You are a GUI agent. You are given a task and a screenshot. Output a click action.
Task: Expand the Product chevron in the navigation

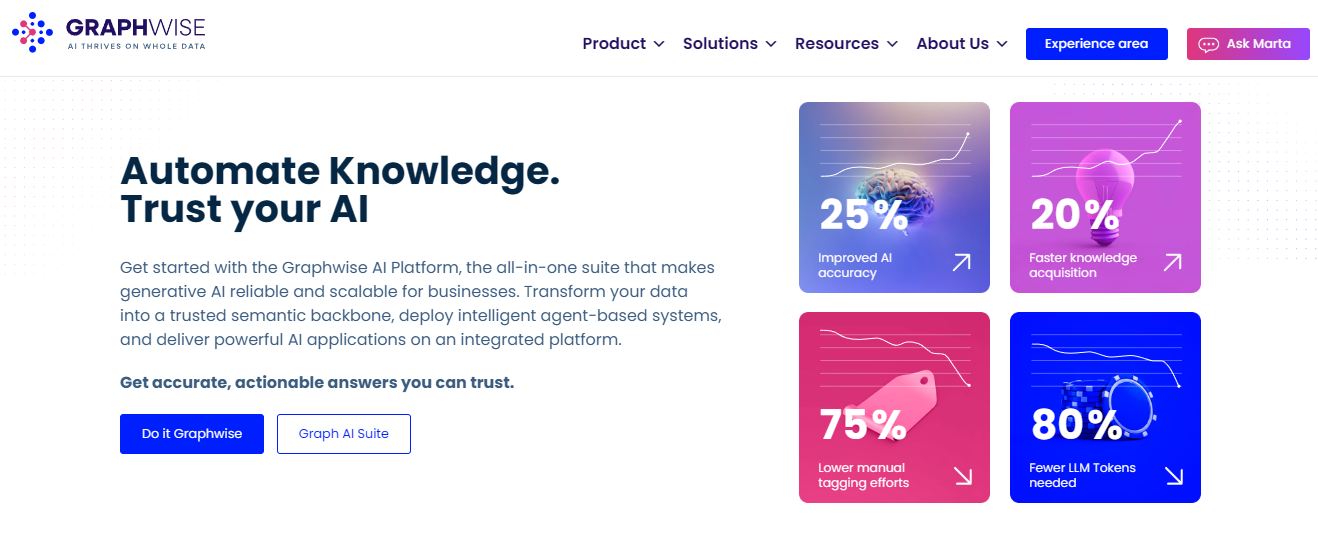(658, 44)
